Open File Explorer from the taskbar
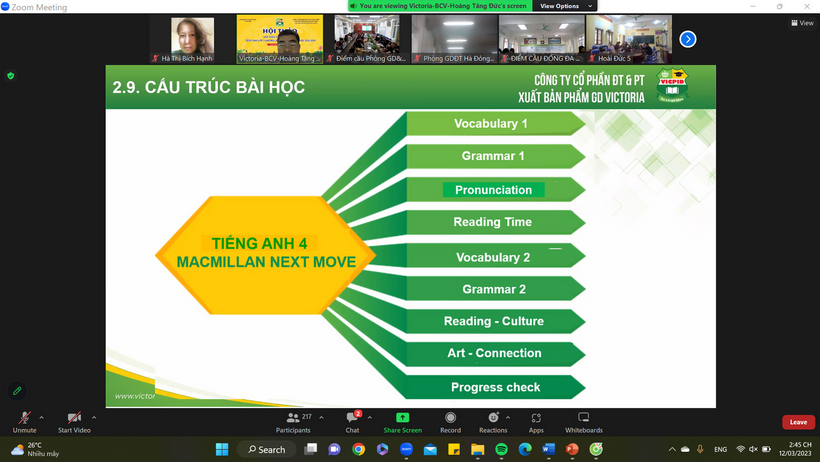This screenshot has height=462, width=820. click(x=477, y=449)
